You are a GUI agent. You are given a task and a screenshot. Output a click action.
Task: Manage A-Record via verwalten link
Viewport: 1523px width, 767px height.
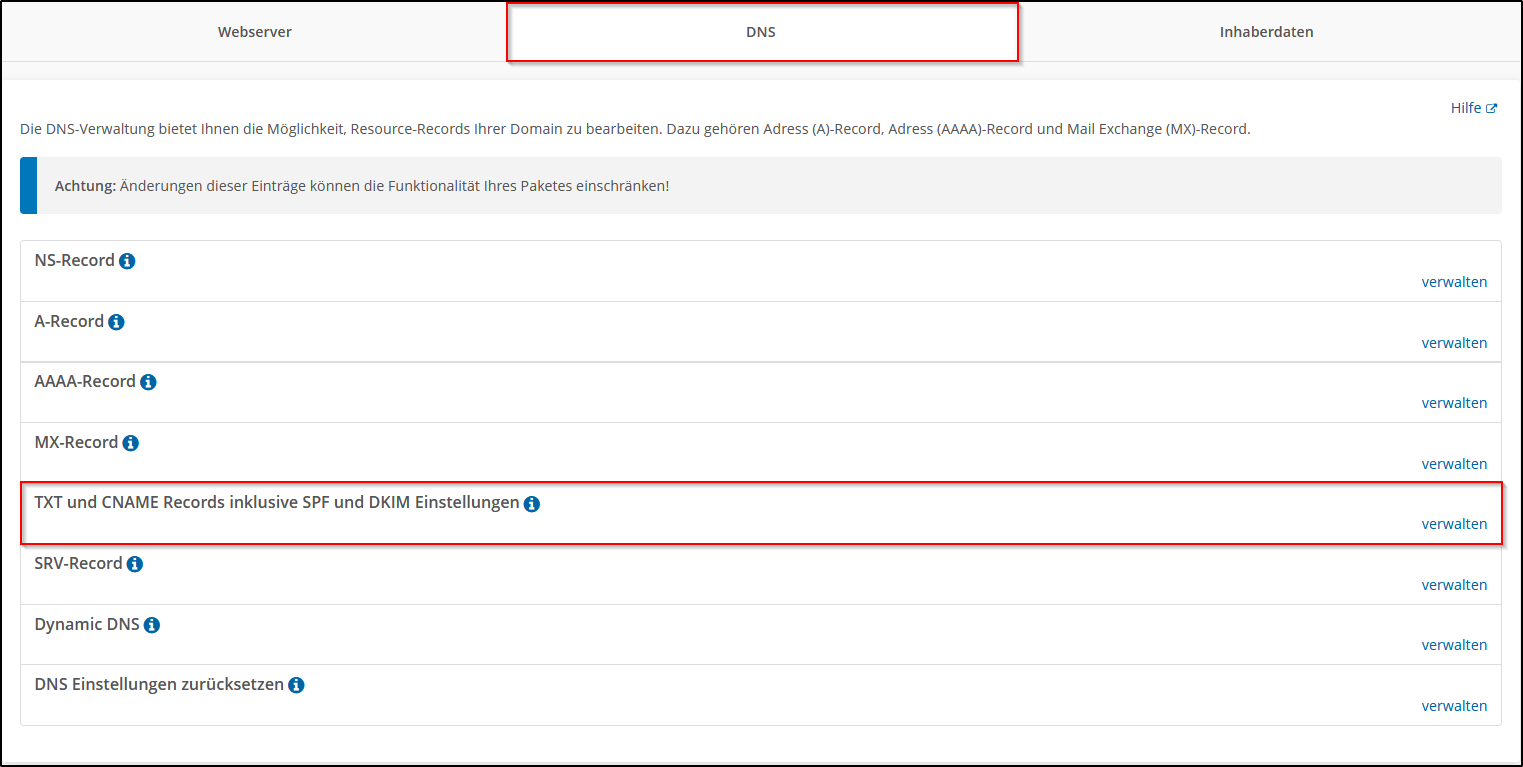(x=1454, y=343)
